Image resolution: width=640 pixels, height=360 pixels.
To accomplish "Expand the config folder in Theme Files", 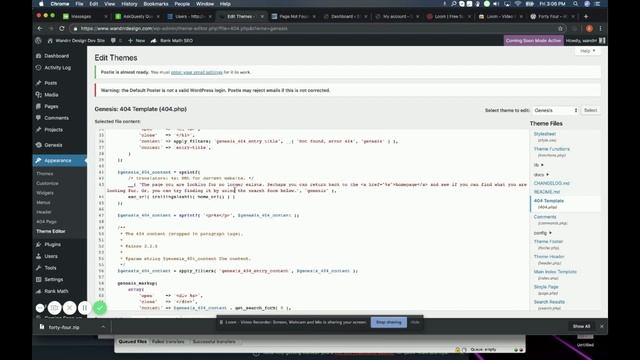I will point(543,233).
